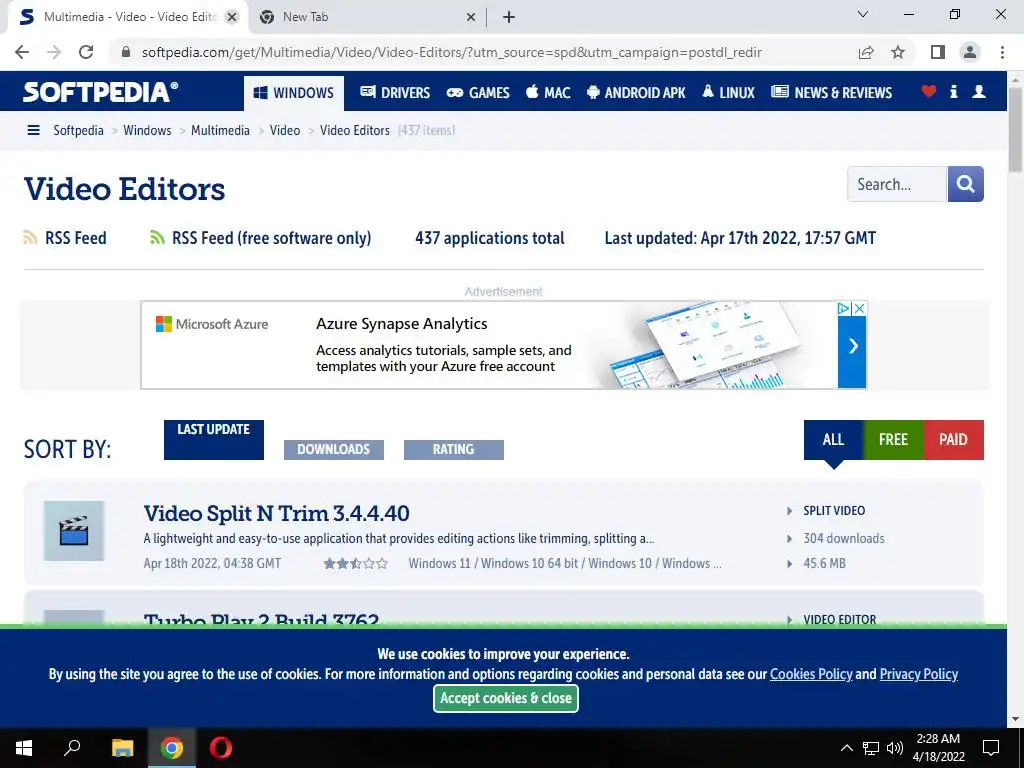Image resolution: width=1024 pixels, height=768 pixels.
Task: Click the SPLIT VIDEO tag
Action: (834, 511)
